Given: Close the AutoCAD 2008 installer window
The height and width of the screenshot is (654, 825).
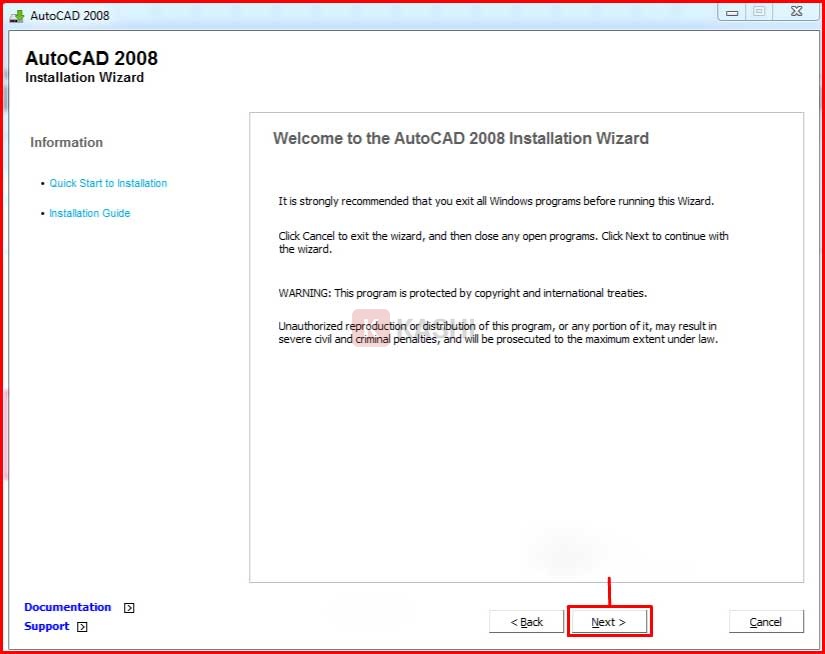Looking at the screenshot, I should click(x=795, y=12).
